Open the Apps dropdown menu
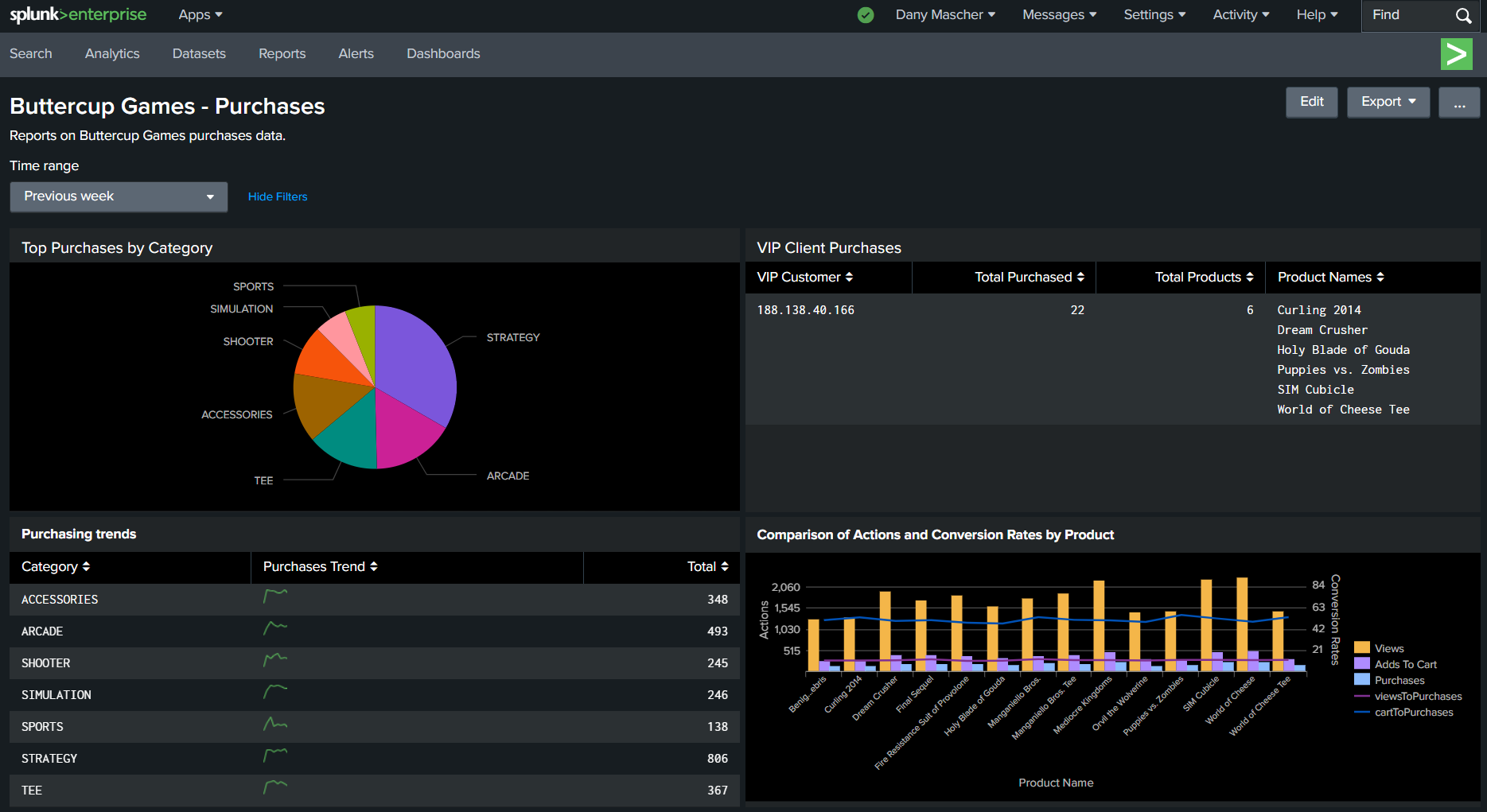 200,14
